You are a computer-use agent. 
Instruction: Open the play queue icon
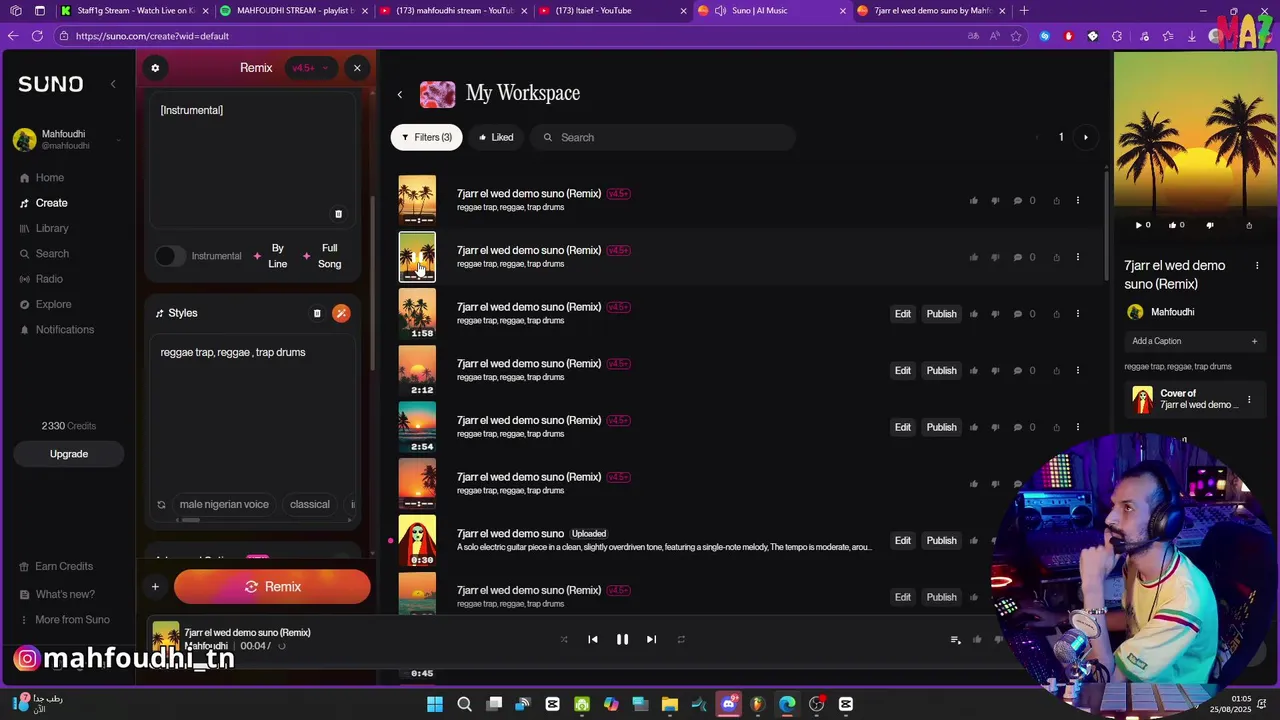pyautogui.click(x=955, y=640)
